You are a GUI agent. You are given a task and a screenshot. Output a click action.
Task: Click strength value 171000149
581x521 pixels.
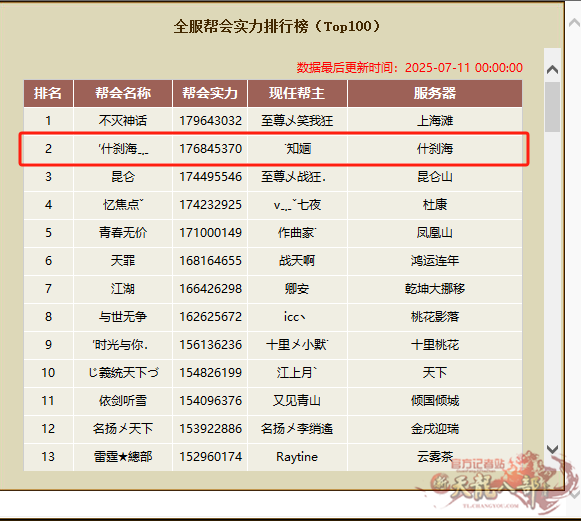click(210, 233)
